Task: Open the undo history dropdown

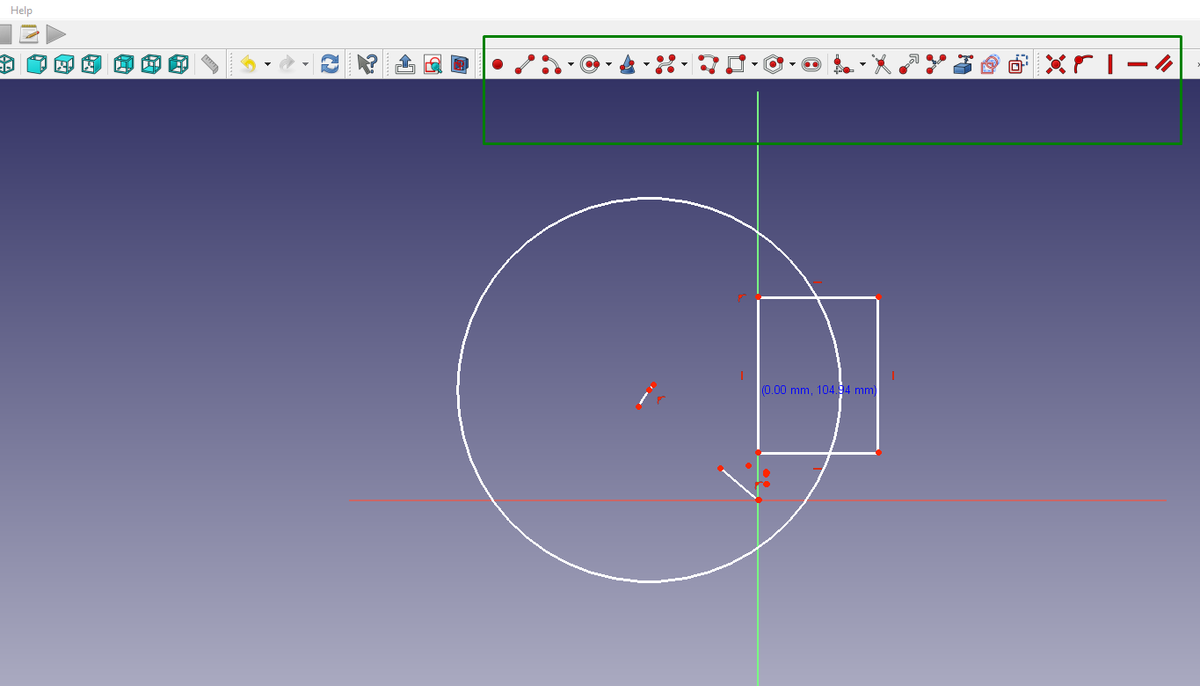Action: click(x=267, y=64)
